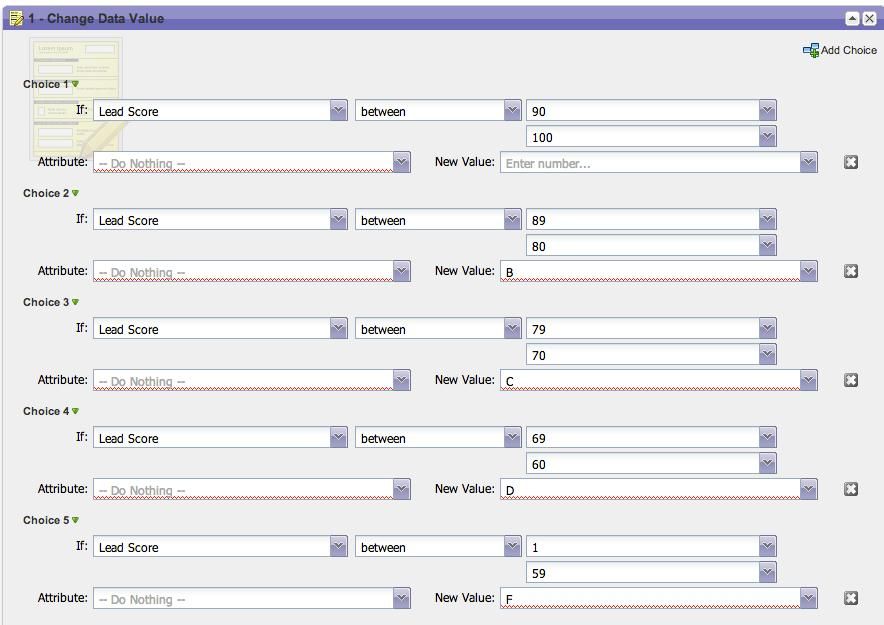Collapse the flow step with the up arrow
The image size is (884, 625).
(852, 19)
